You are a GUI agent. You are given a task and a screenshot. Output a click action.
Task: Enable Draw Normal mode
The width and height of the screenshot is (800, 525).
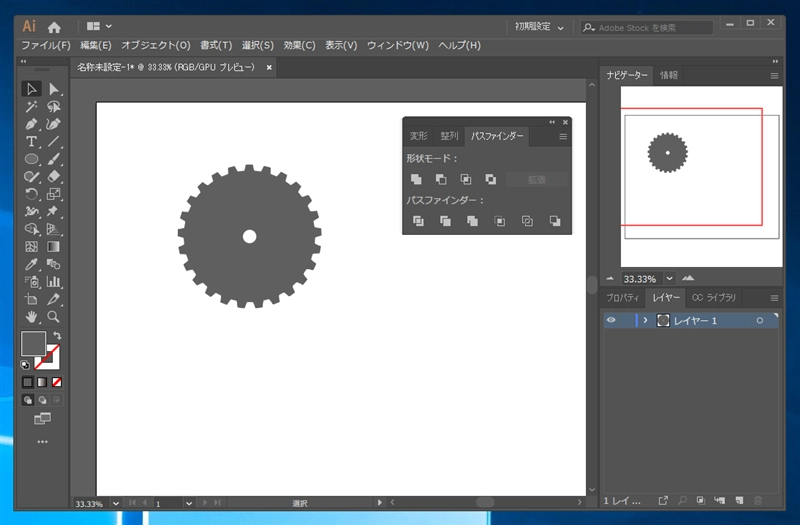28,400
